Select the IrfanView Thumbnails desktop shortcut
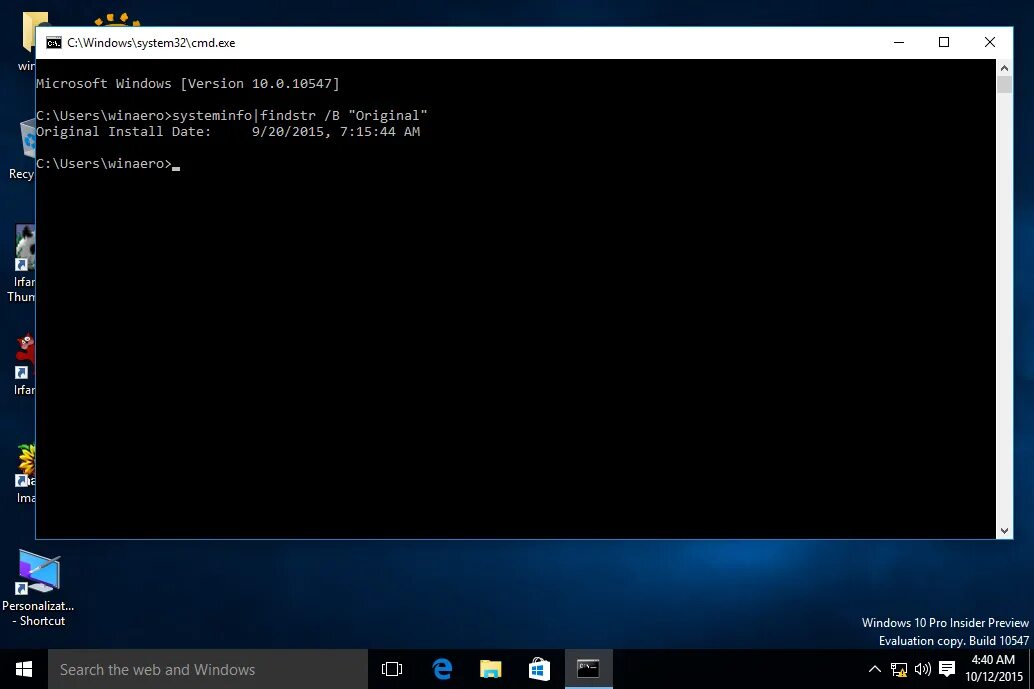The height and width of the screenshot is (689, 1034). coord(22,264)
